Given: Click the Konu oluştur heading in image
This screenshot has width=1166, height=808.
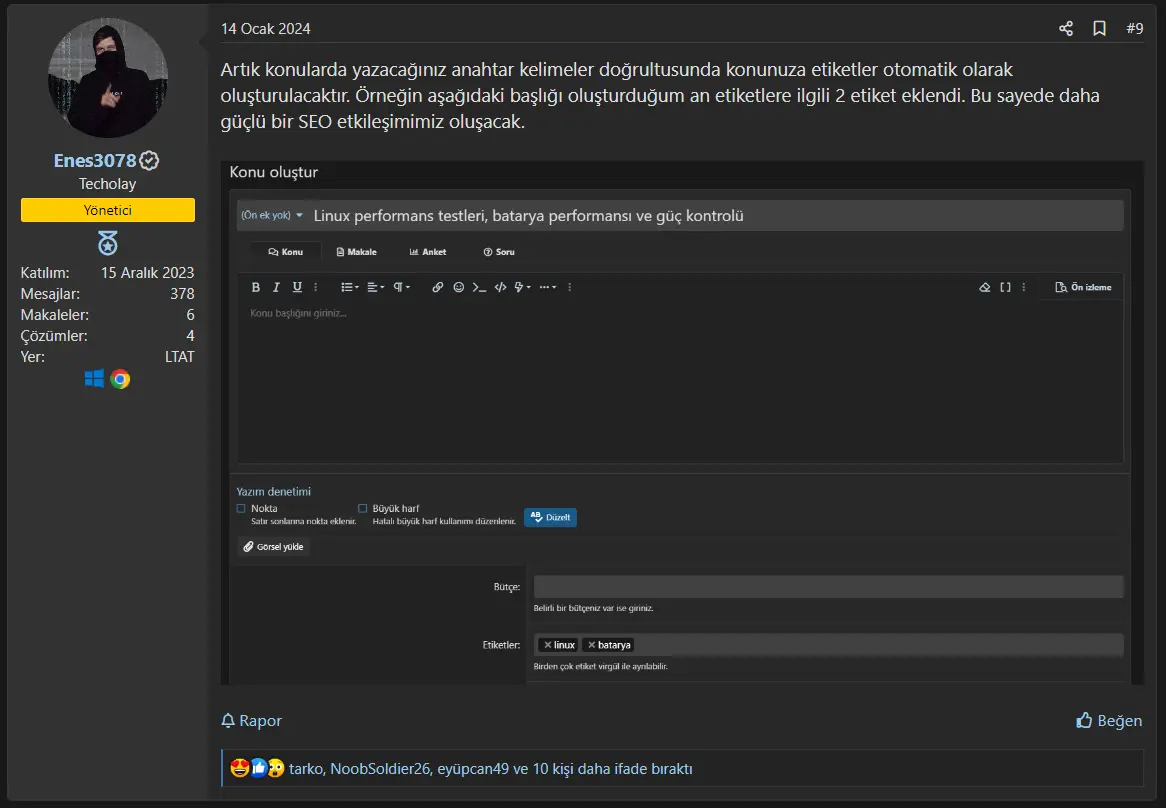Looking at the screenshot, I should [x=274, y=172].
